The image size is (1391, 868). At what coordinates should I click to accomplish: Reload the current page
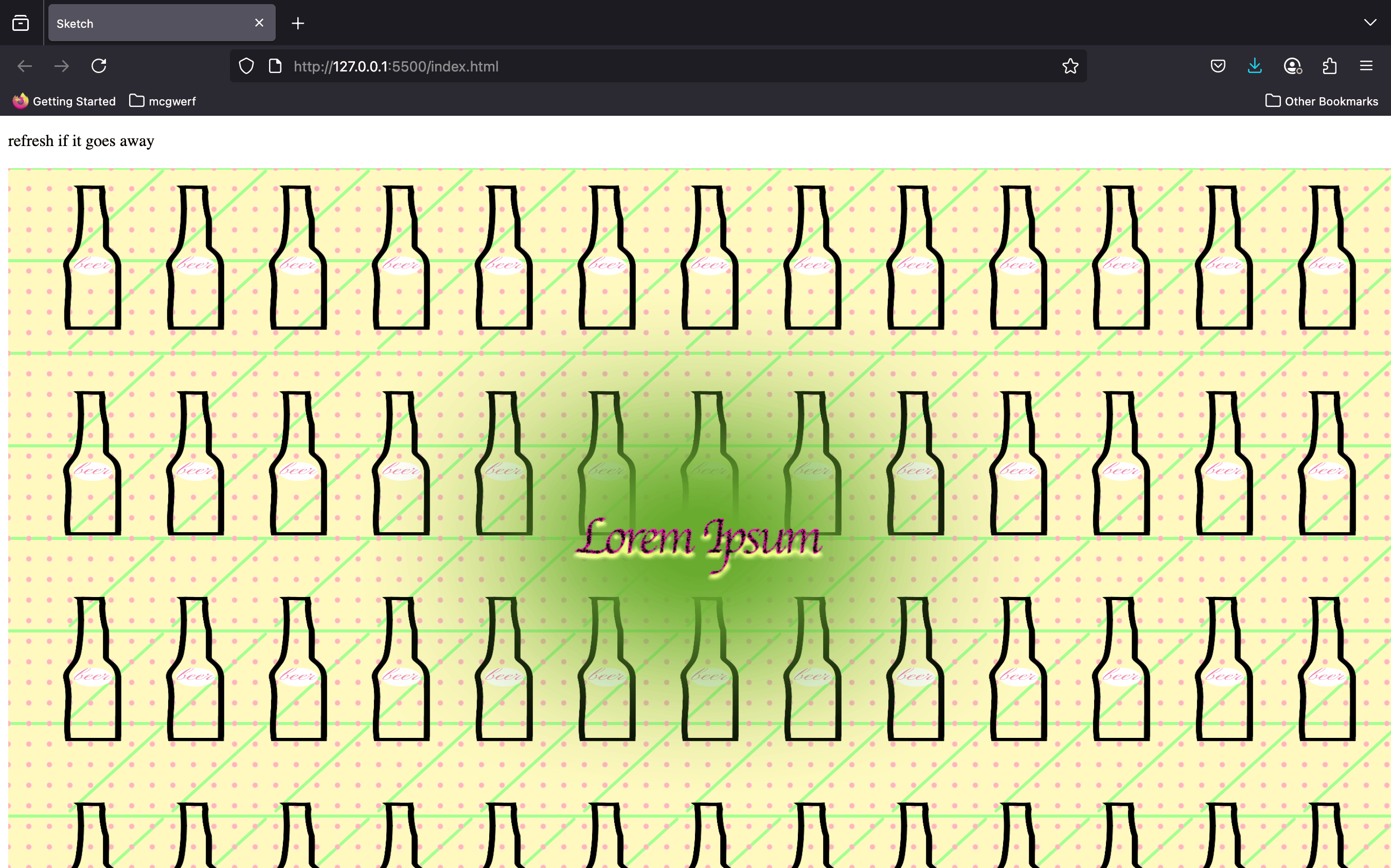tap(99, 66)
